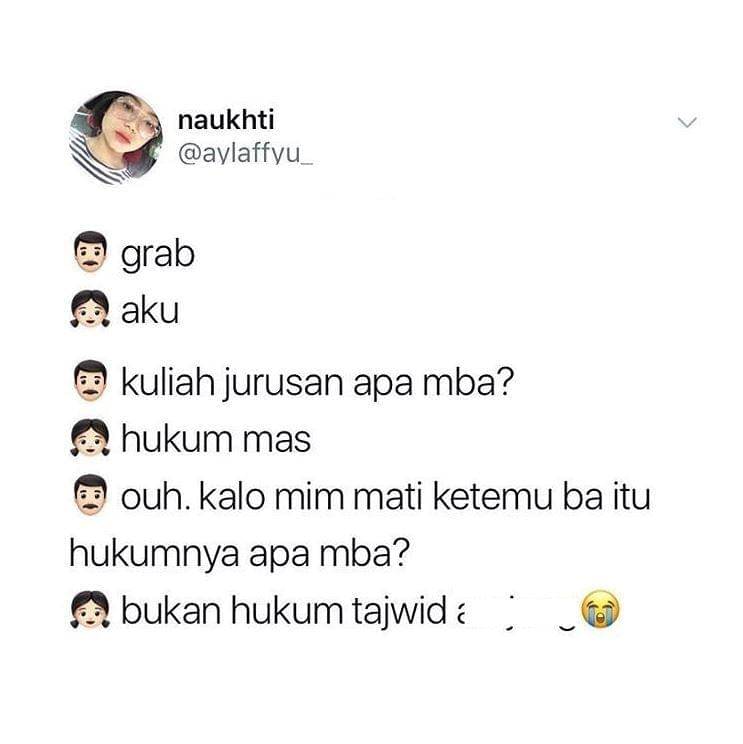Click the man emoji beside "grab"
Image resolution: width=743 pixels, height=744 pixels.
pos(90,251)
